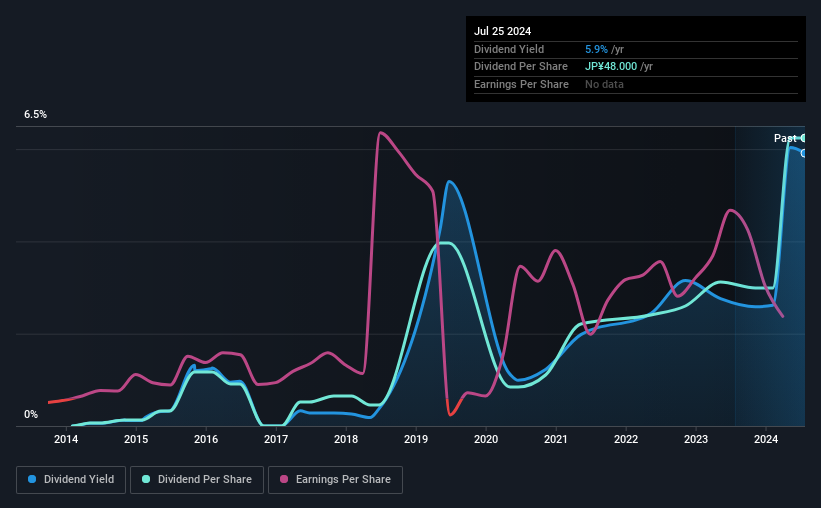Click the Jul 25 2024 tooltip date
This screenshot has height=508, width=821.
click(x=503, y=31)
